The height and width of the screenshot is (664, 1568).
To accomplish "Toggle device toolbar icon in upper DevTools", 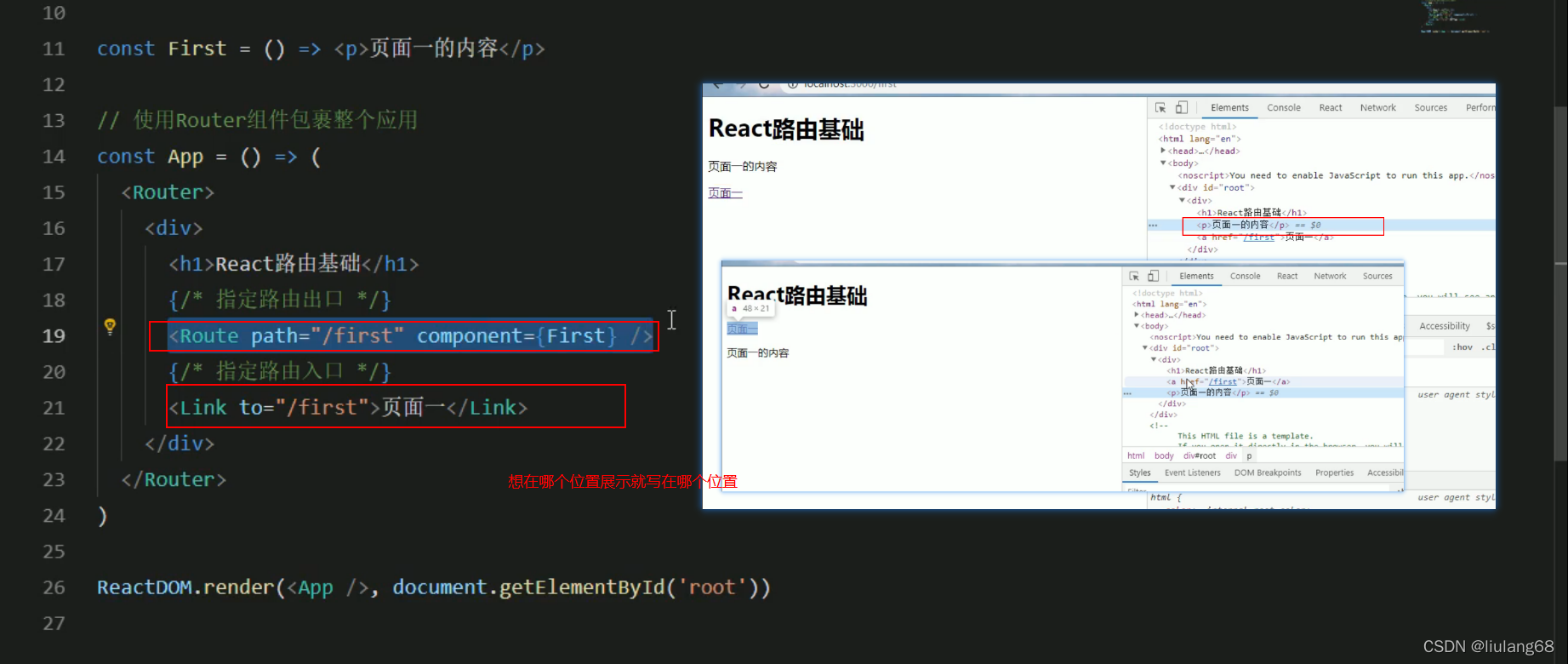I will coord(1182,107).
